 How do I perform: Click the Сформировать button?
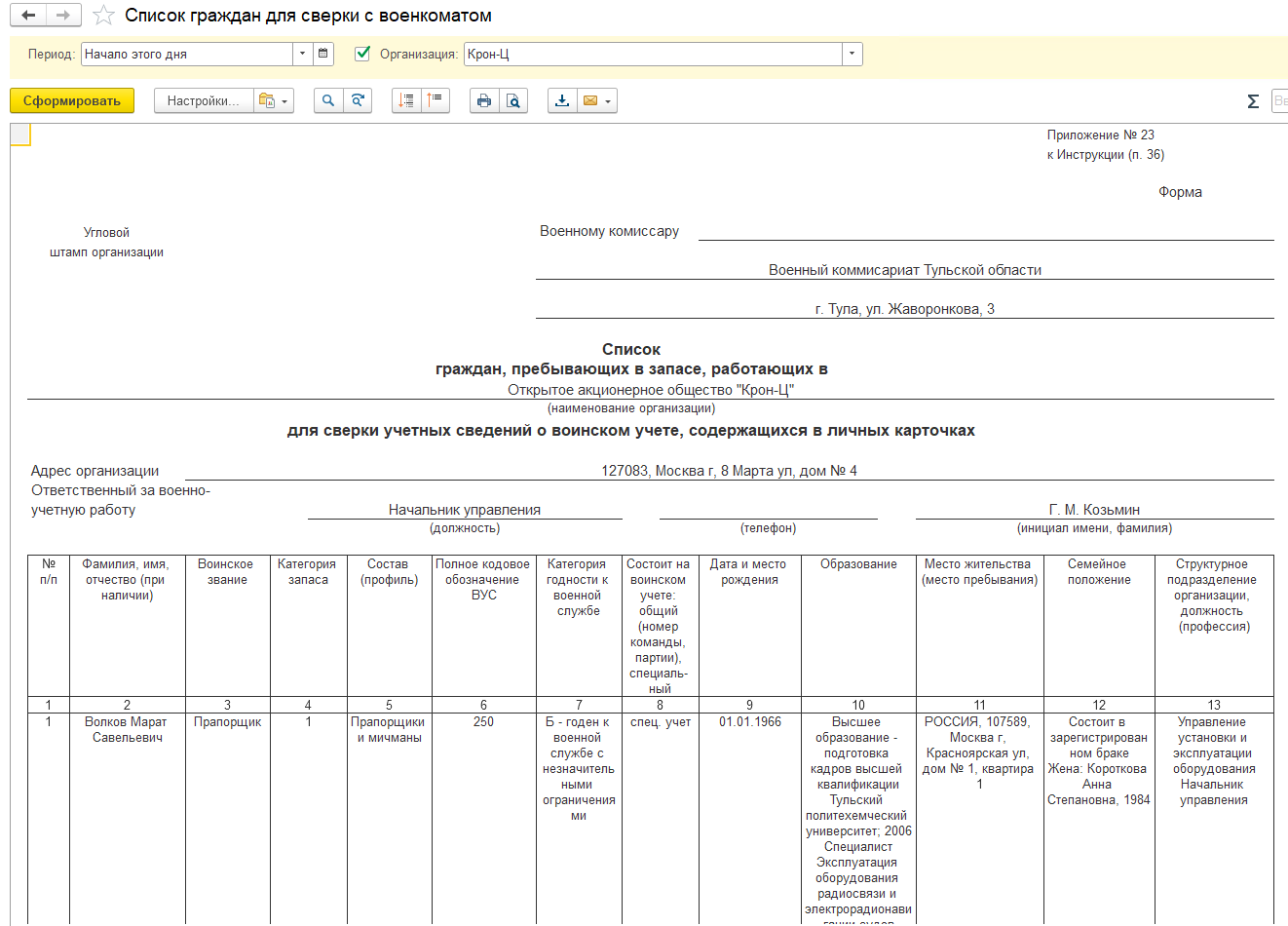[72, 101]
